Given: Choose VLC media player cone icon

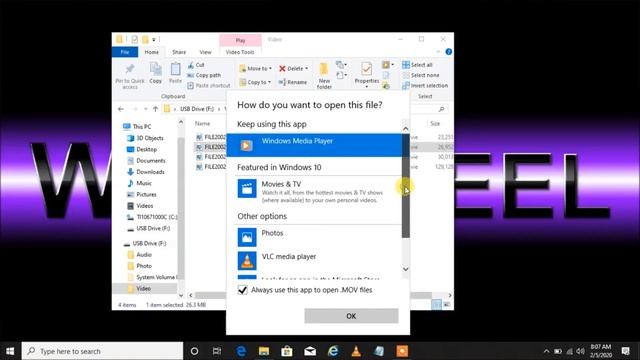Looking at the screenshot, I should point(247,261).
